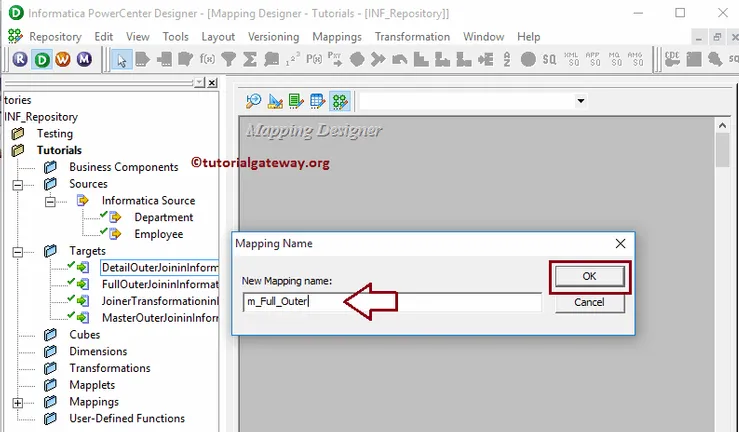The width and height of the screenshot is (739, 432).
Task: Close the navigator panel
Action: (x=212, y=83)
